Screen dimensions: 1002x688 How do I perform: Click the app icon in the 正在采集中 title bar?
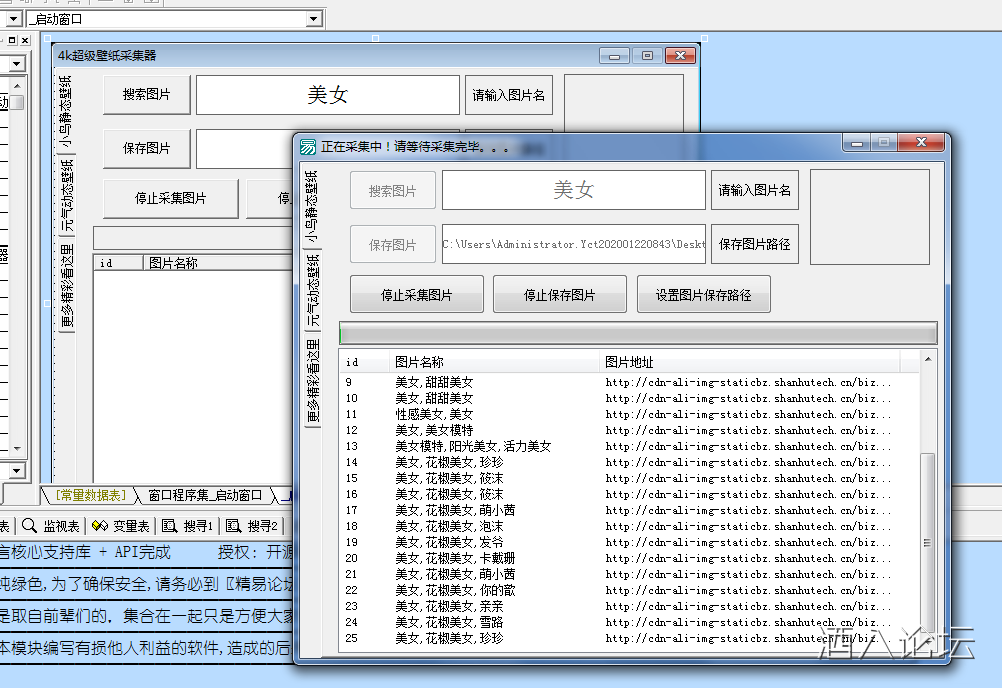click(x=308, y=146)
